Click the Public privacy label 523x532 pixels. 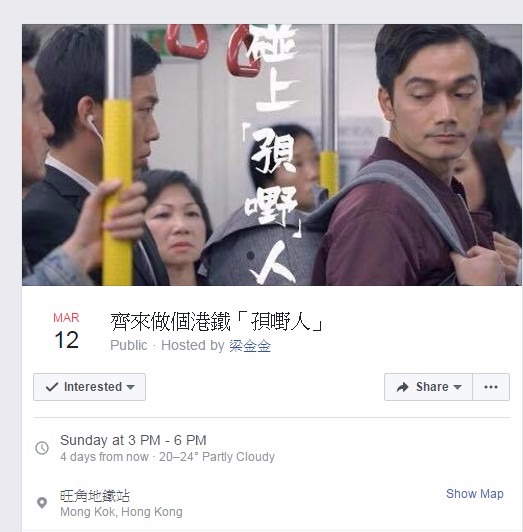click(129, 345)
